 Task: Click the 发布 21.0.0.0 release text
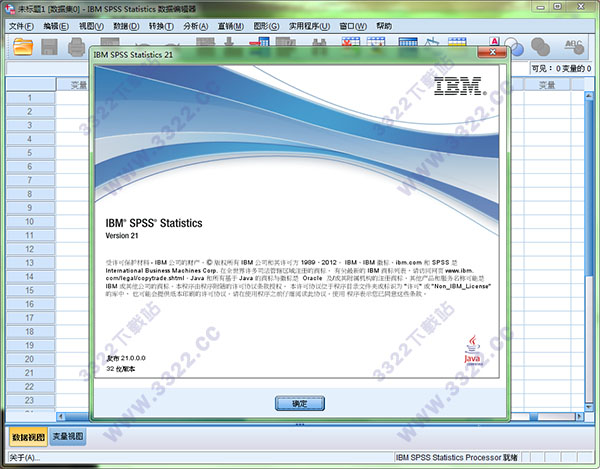point(126,358)
